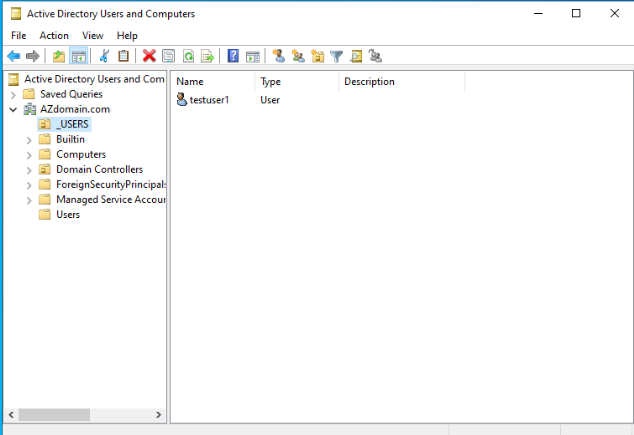This screenshot has width=634, height=435.
Task: Create new organizational unit icon
Action: coord(317,56)
